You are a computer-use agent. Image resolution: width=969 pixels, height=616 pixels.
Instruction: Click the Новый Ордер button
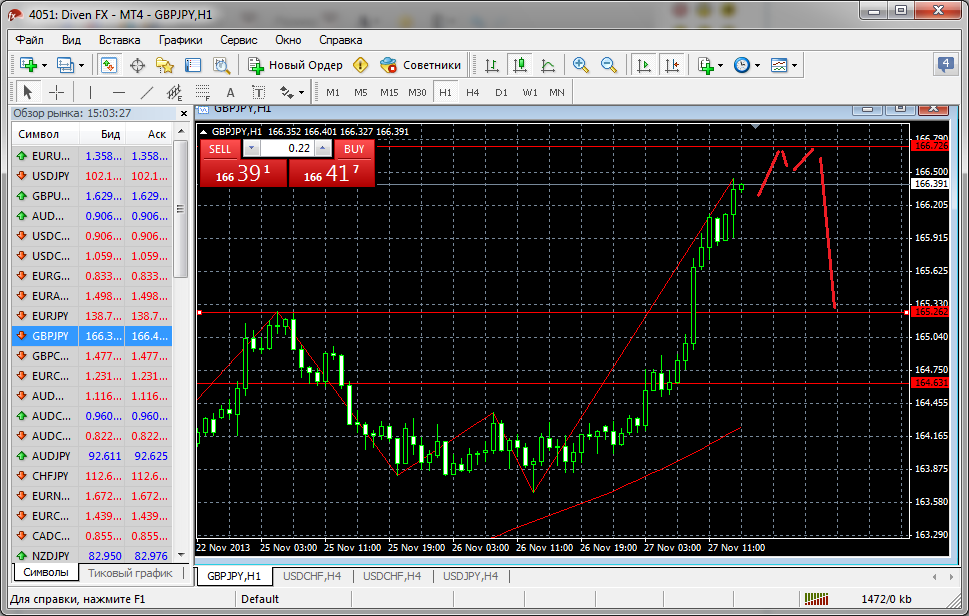(295, 65)
